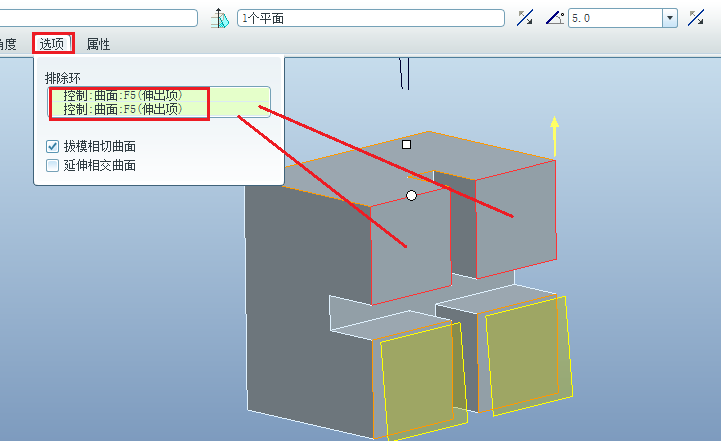
Task: Select the white square drag handle on model
Action: [x=406, y=145]
